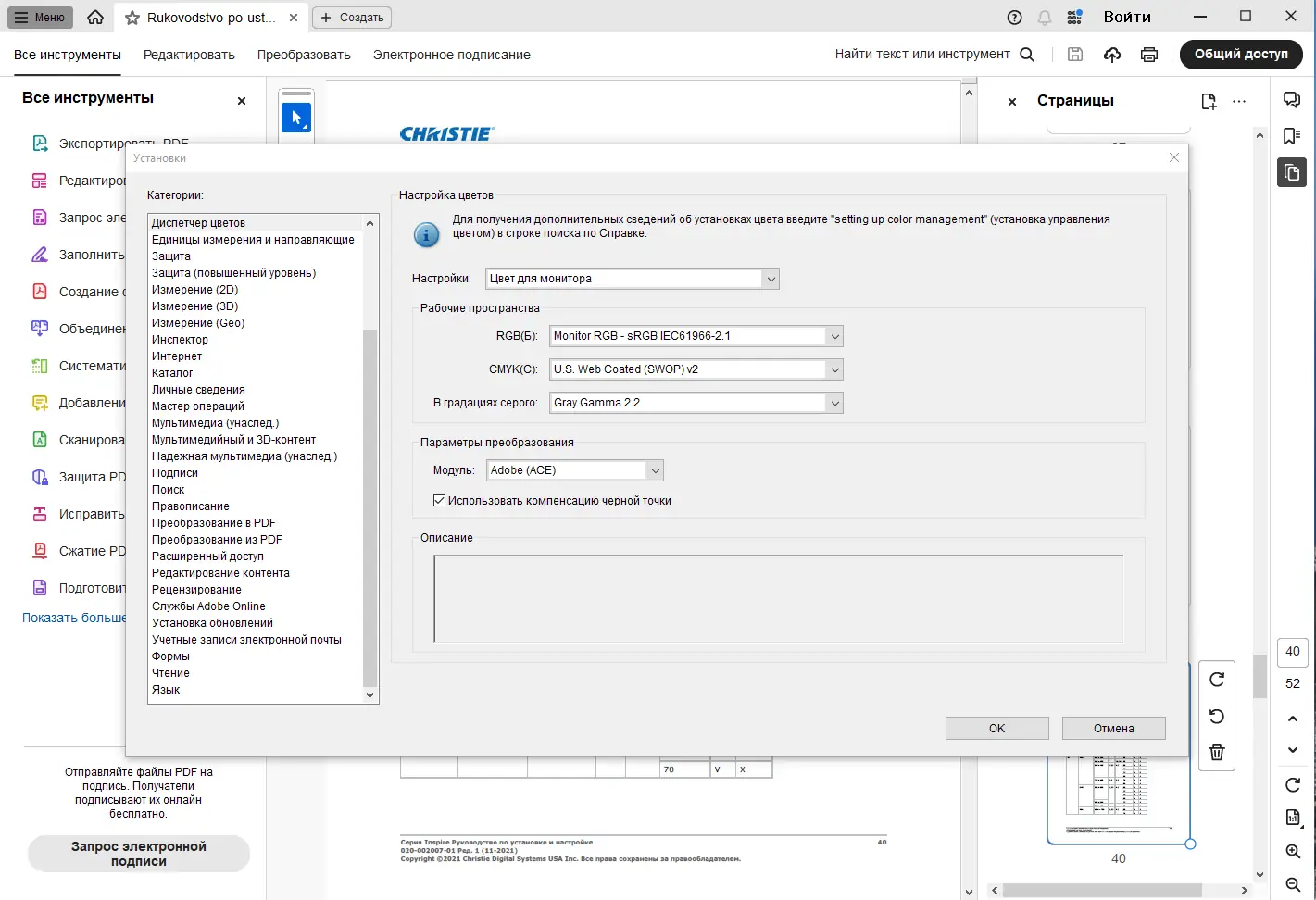Click the Сжатие PD tool icon
The height and width of the screenshot is (900, 1316).
(40, 551)
